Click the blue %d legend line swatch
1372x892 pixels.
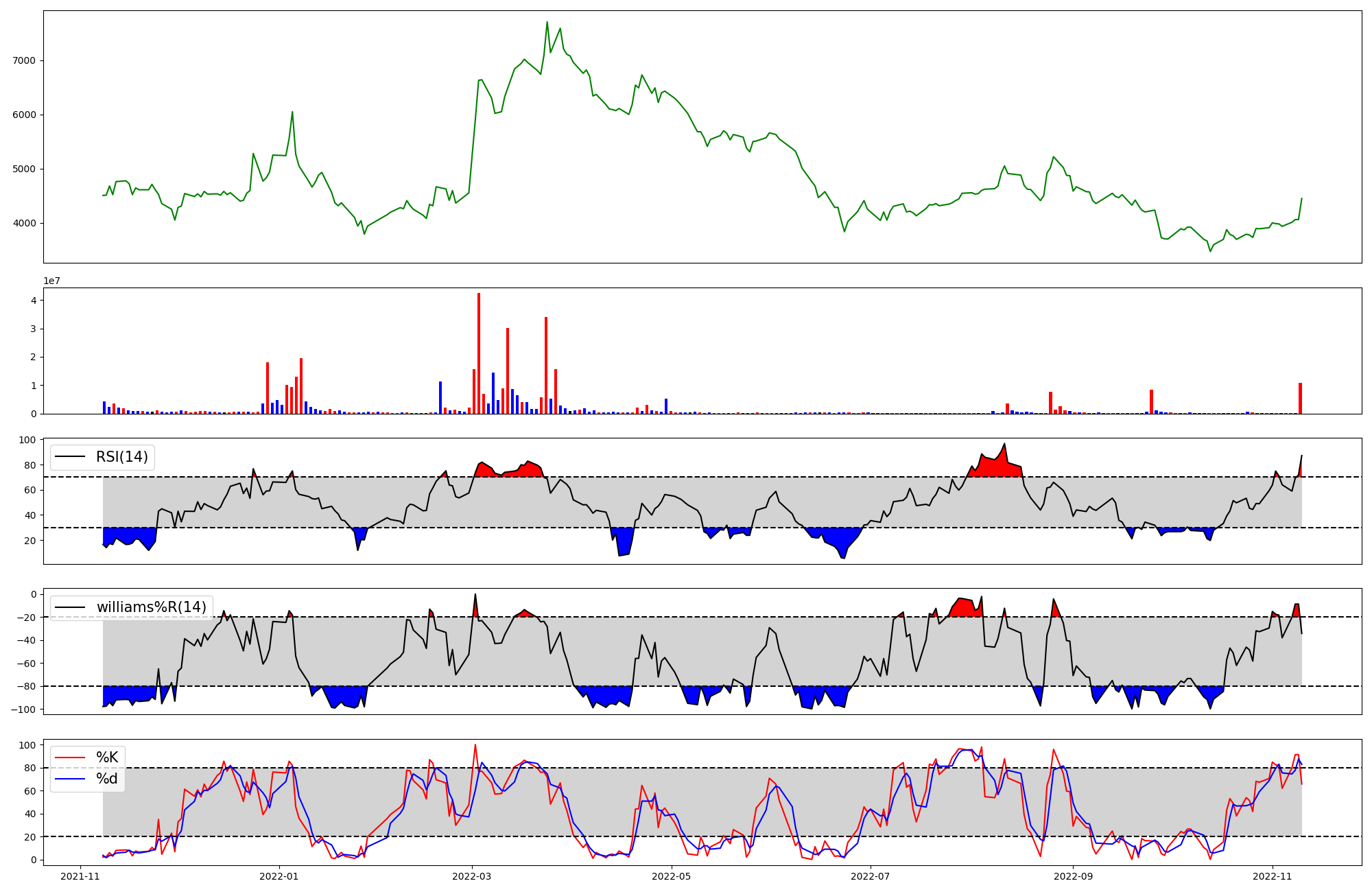pyautogui.click(x=69, y=779)
